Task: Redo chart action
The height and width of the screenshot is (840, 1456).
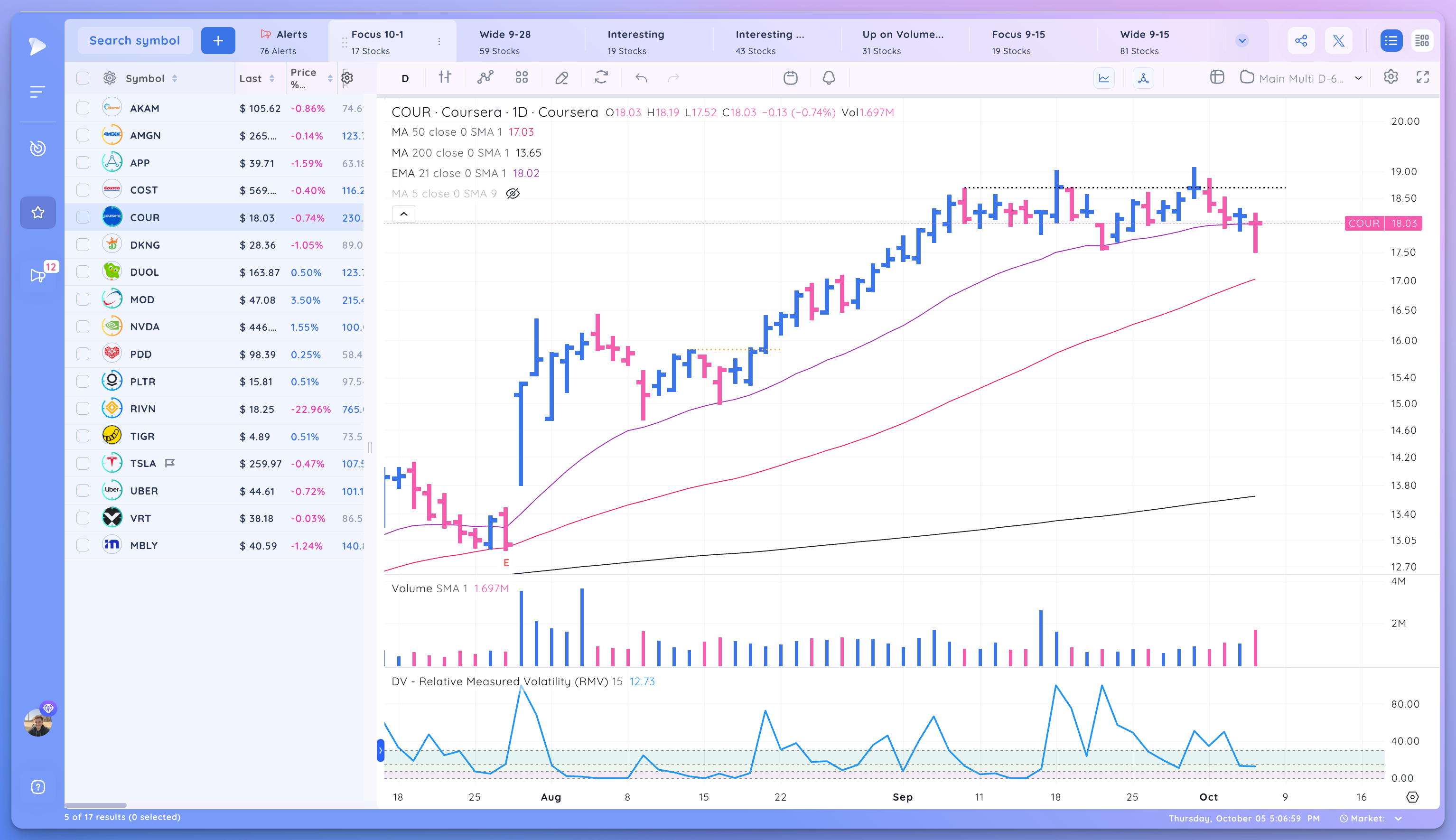Action: 673,78
